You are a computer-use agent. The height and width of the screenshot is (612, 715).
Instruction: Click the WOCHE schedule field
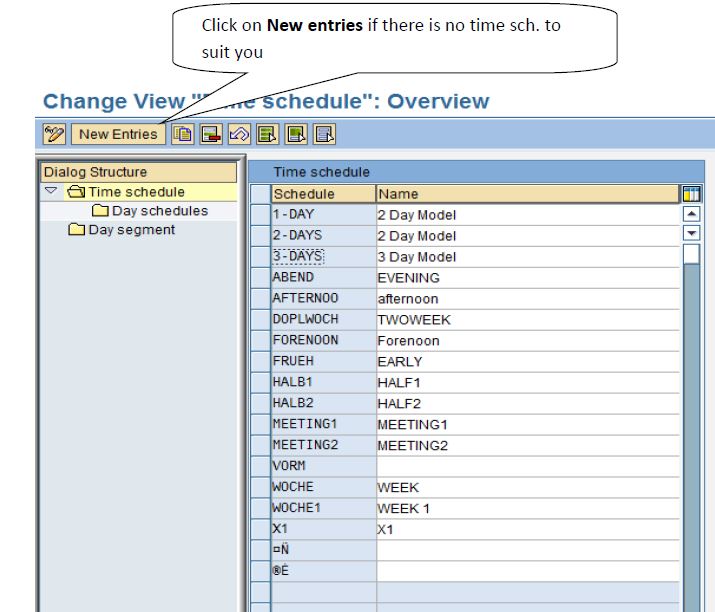[x=322, y=488]
